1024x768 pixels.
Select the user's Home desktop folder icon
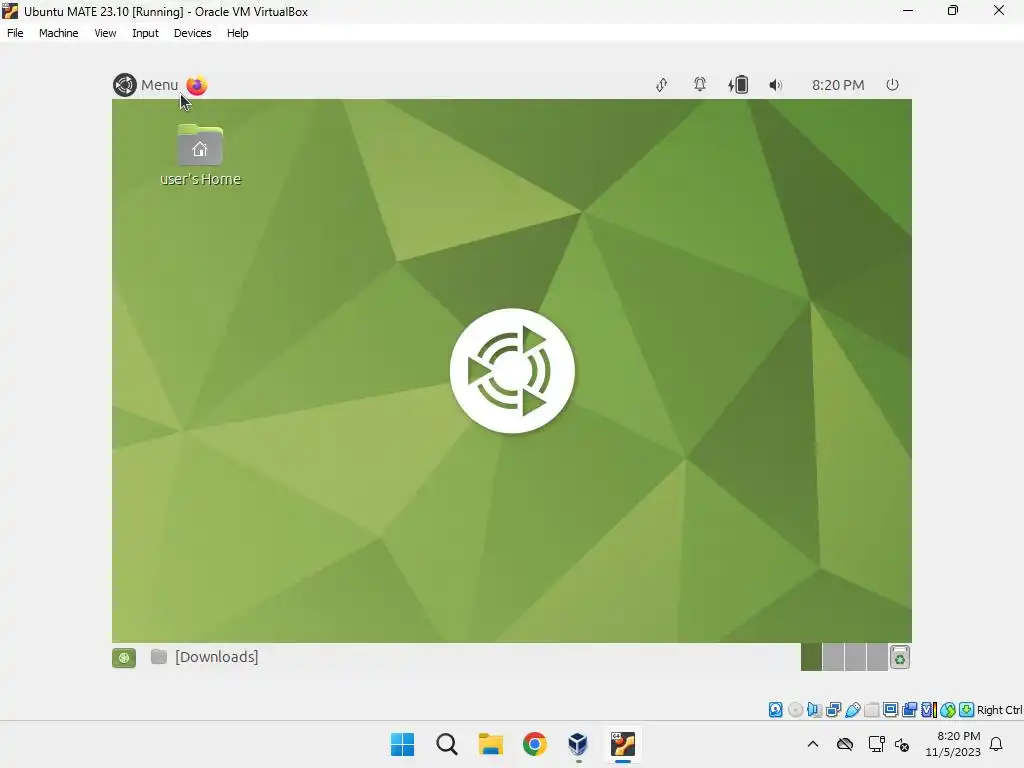click(200, 155)
